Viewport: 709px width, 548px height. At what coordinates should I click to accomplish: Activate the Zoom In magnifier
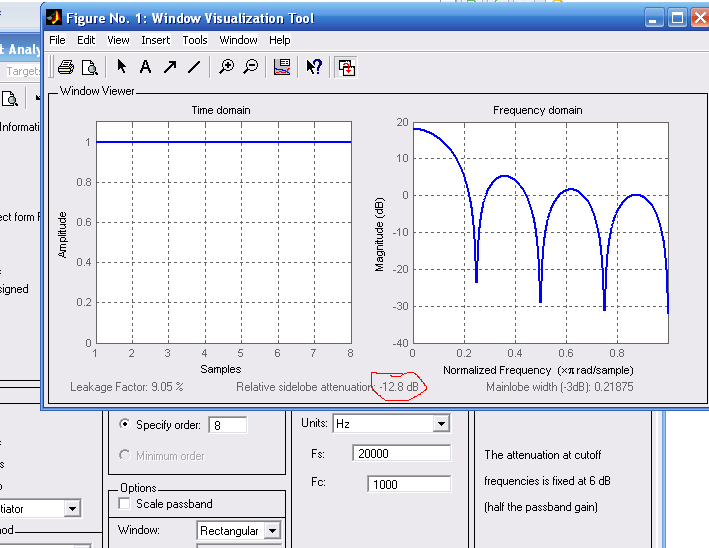pos(227,67)
